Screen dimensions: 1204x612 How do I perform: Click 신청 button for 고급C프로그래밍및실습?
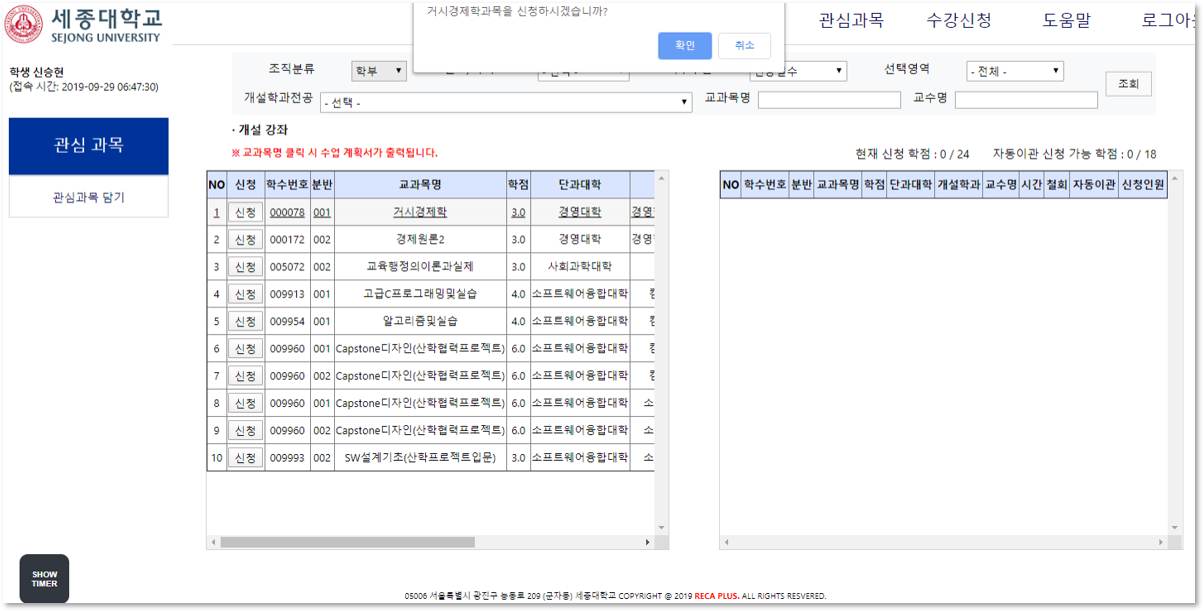pos(245,294)
